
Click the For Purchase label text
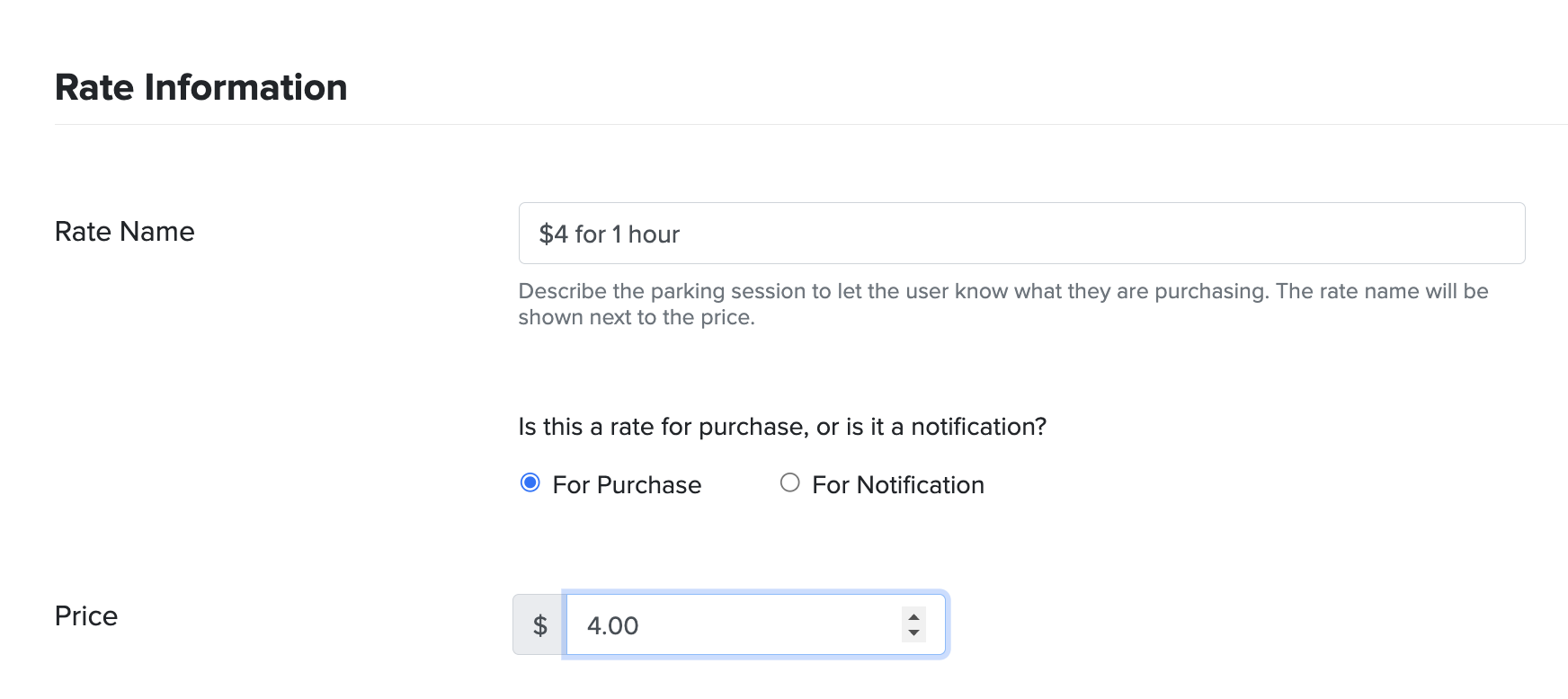628,484
